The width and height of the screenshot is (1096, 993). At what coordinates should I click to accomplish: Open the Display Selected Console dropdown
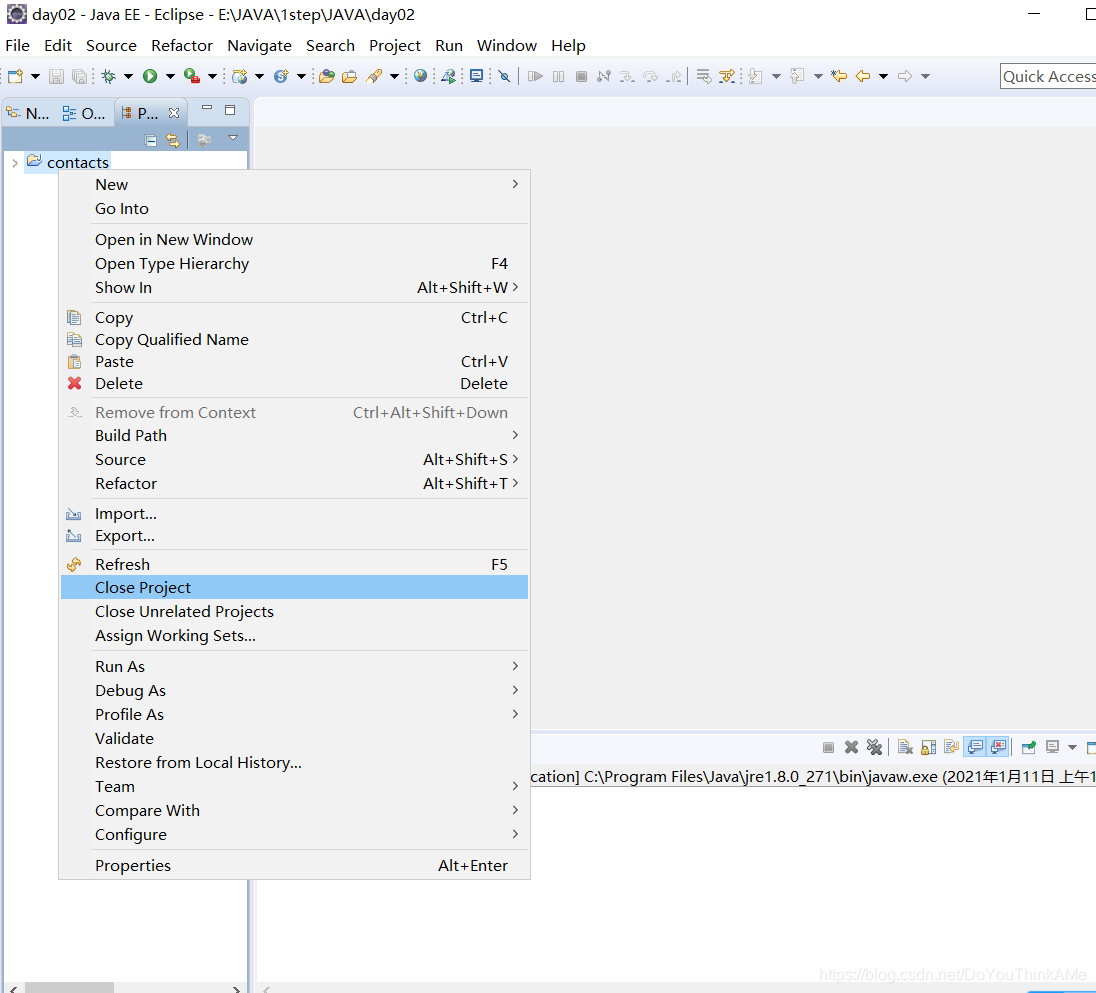[x=1072, y=747]
